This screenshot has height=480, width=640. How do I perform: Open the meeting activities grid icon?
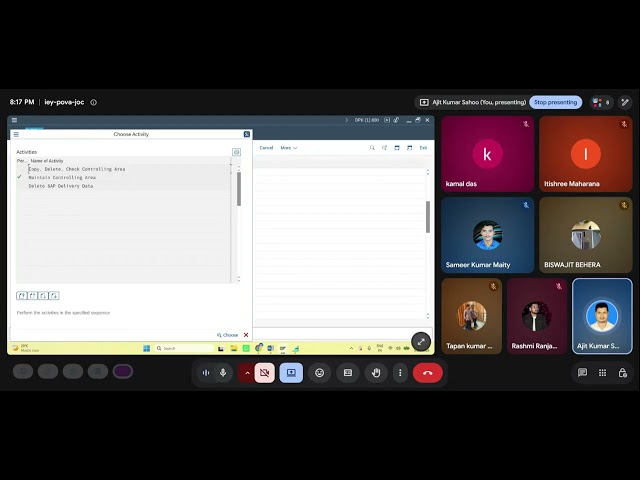(x=602, y=373)
